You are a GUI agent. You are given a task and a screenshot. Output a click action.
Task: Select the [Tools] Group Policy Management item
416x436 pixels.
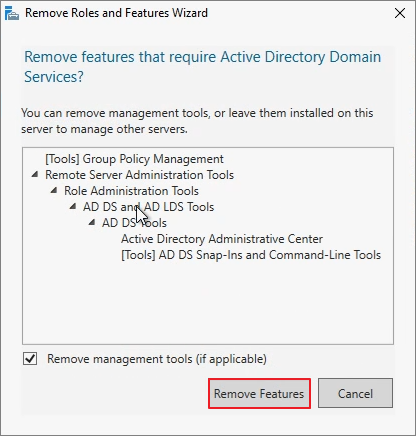134,159
